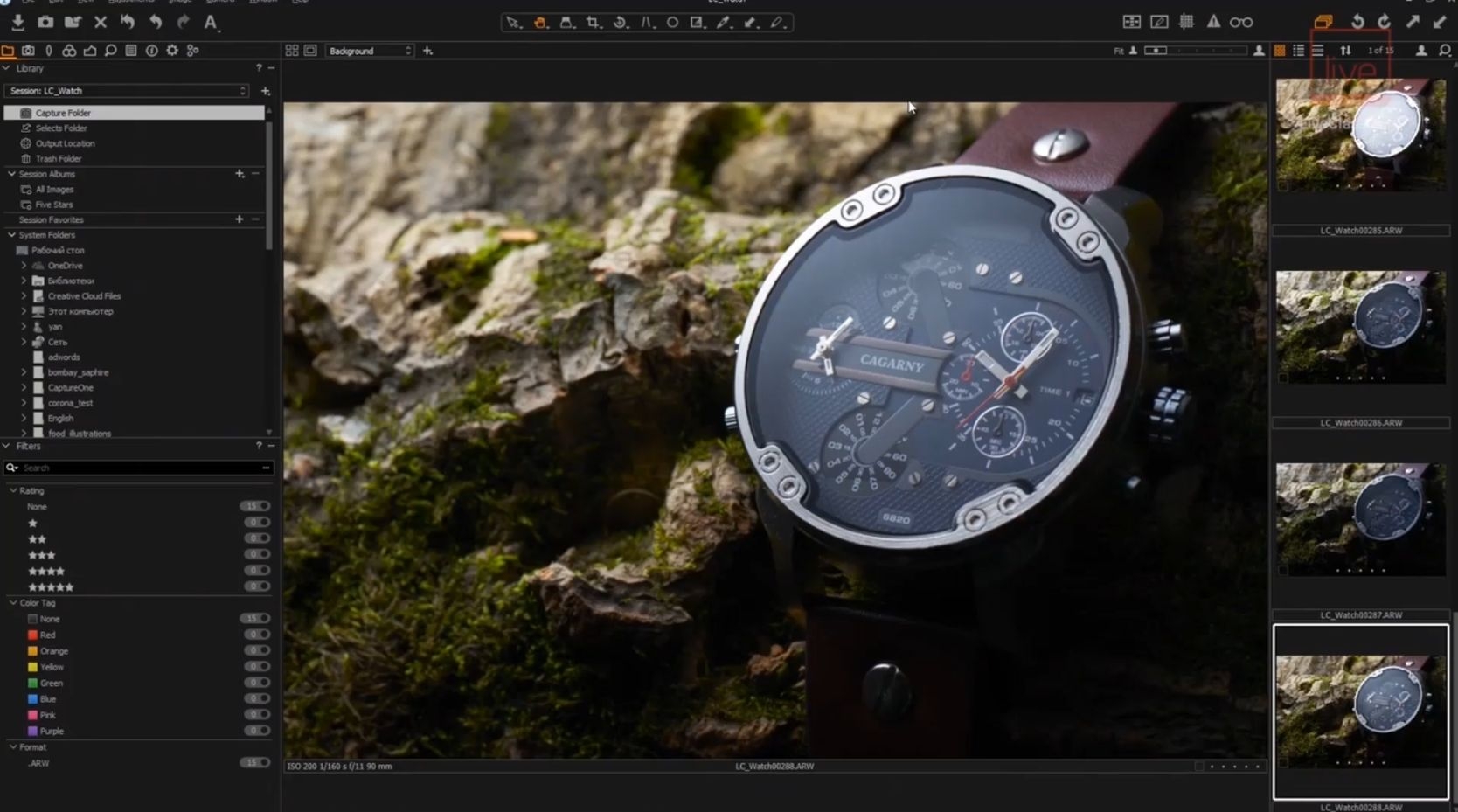The image size is (1458, 812).
Task: Toggle the five-star rating filter
Action: click(x=257, y=586)
